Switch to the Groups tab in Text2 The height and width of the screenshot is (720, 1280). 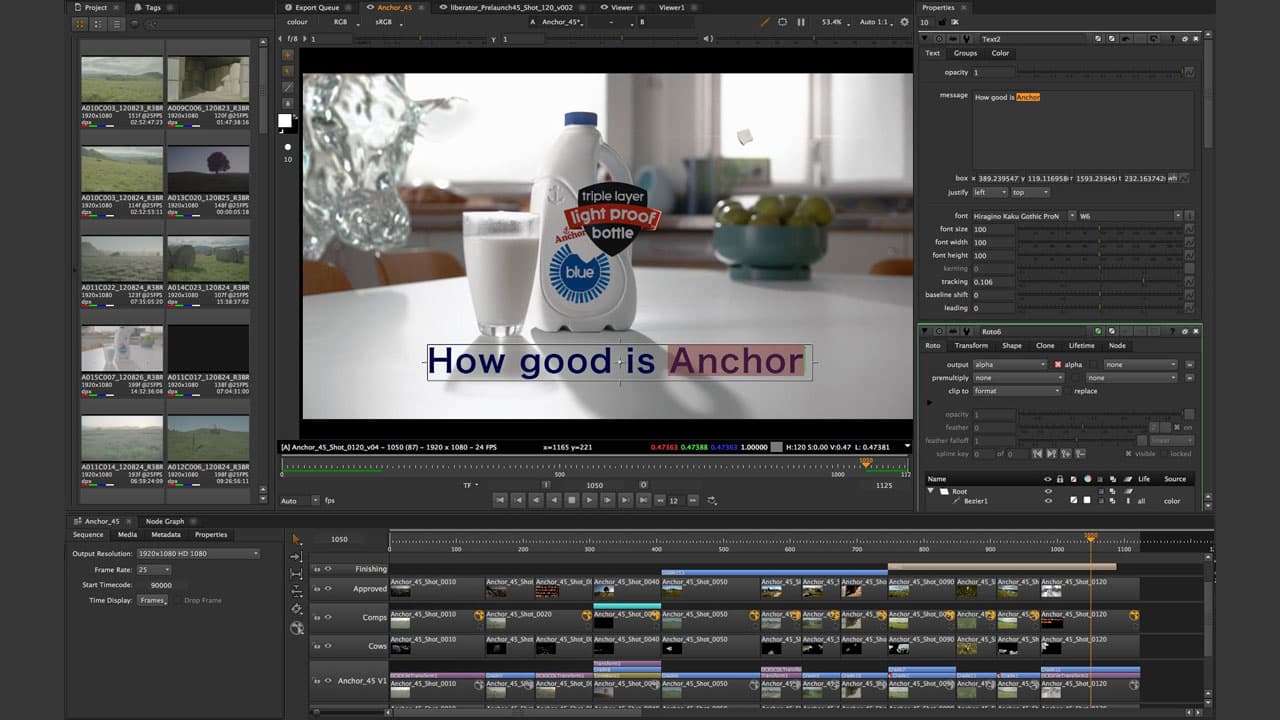pyautogui.click(x=965, y=53)
